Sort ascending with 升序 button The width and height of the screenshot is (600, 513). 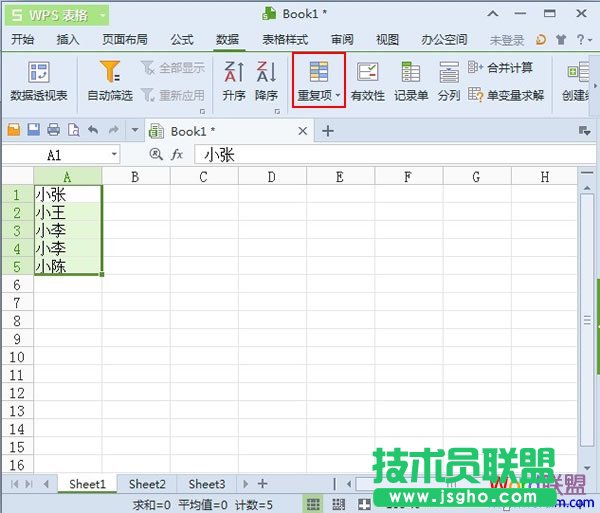click(234, 81)
